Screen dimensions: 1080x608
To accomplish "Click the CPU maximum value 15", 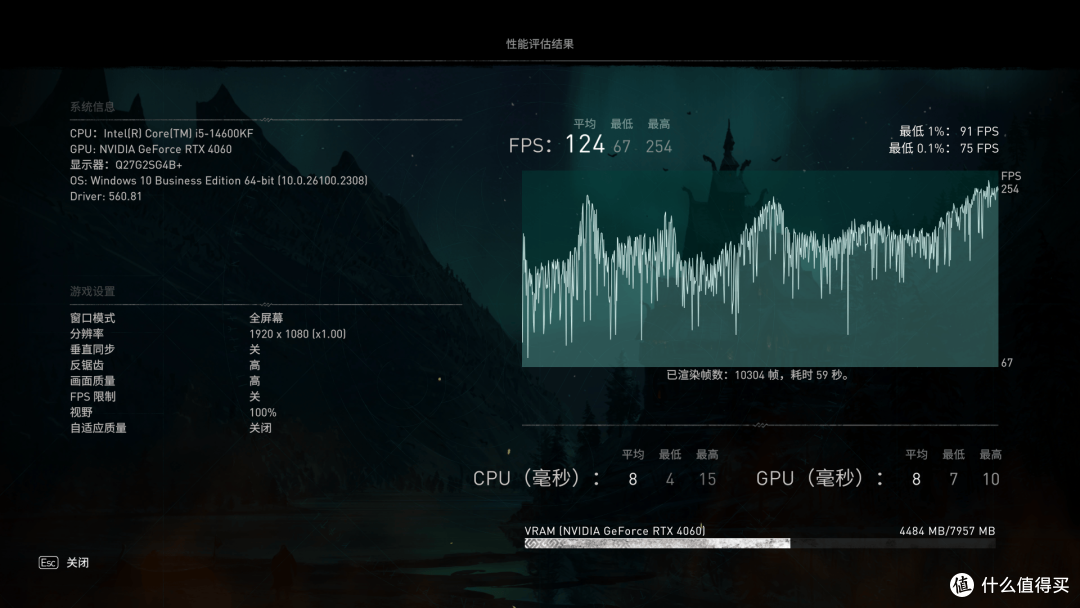I will [707, 479].
